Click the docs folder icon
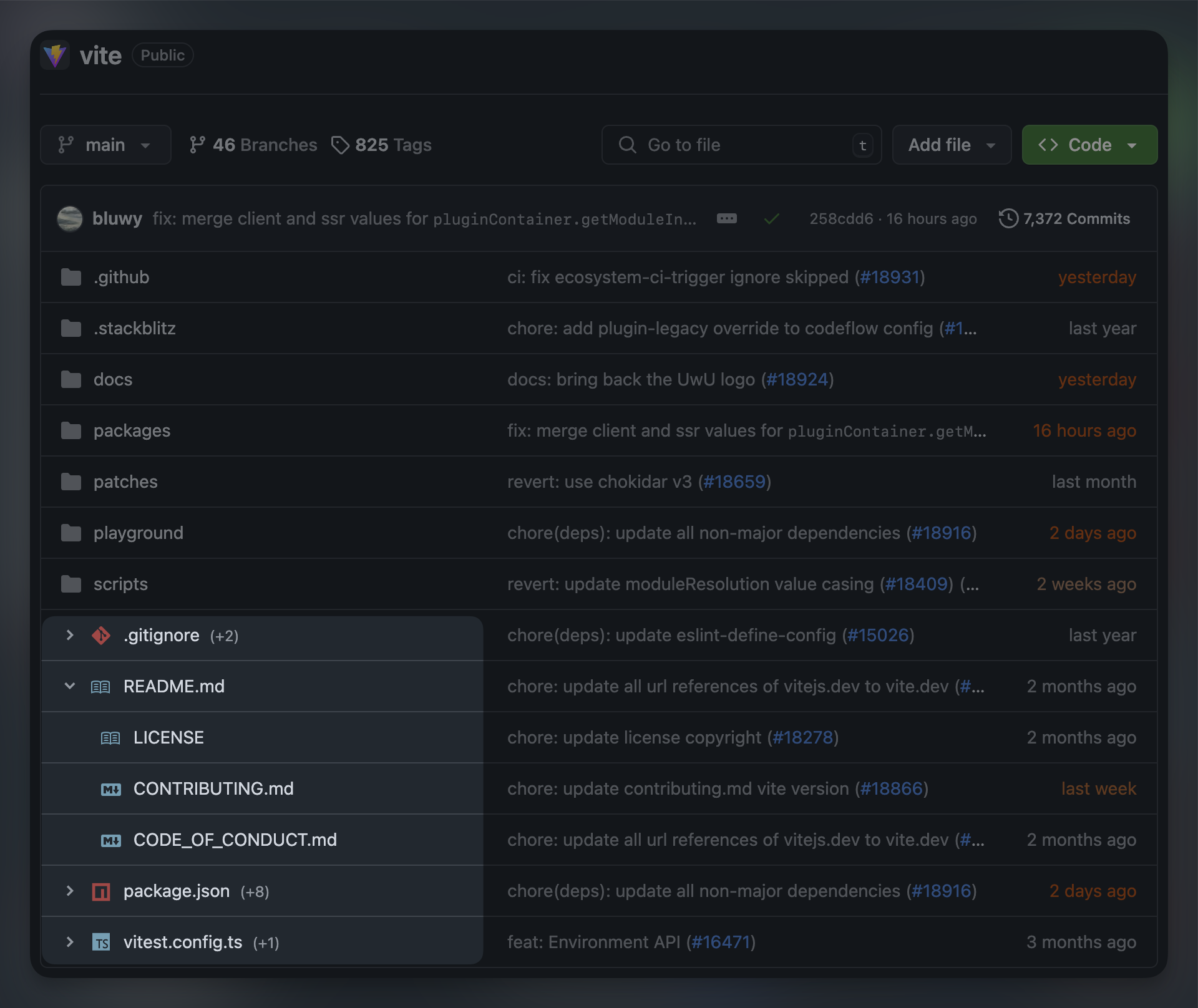Image resolution: width=1198 pixels, height=1008 pixels. click(71, 379)
